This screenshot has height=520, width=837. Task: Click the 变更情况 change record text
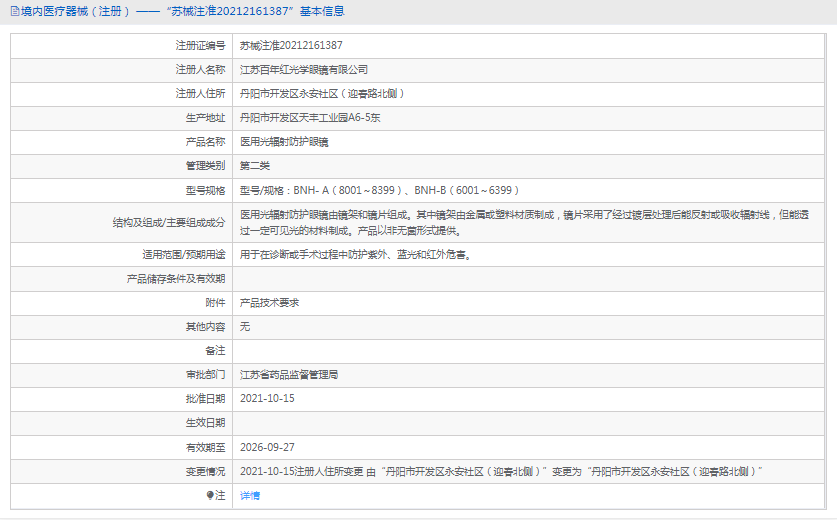(500, 471)
